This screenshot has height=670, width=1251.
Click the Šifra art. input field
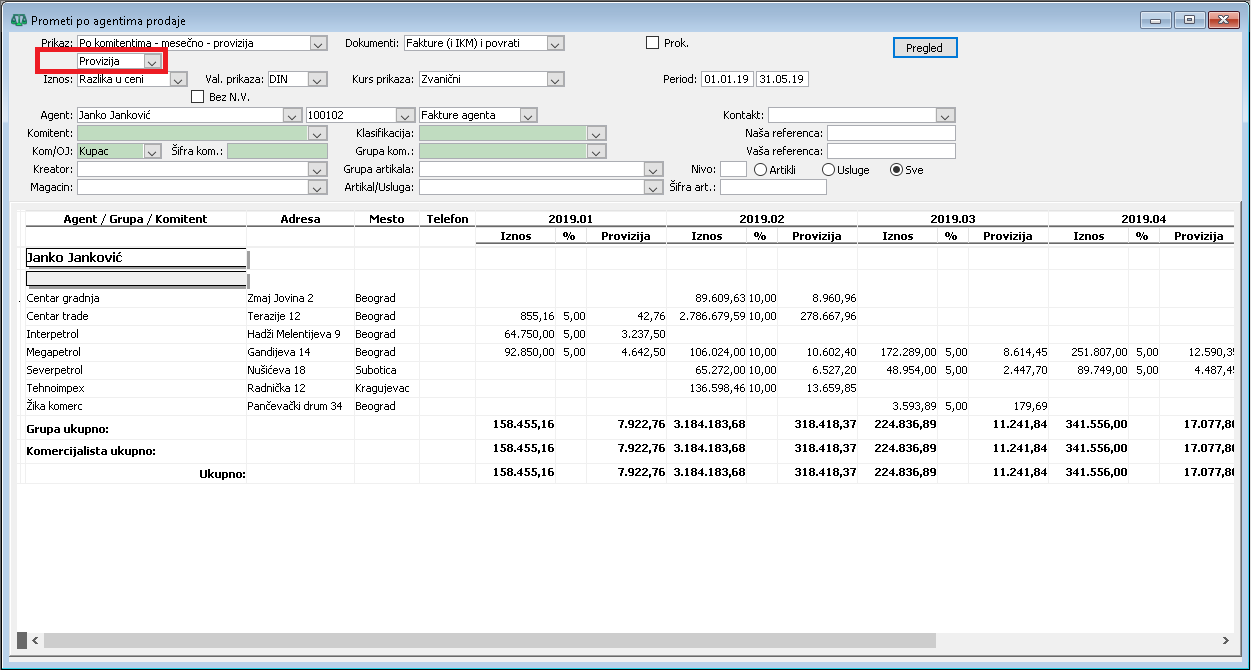coord(773,187)
